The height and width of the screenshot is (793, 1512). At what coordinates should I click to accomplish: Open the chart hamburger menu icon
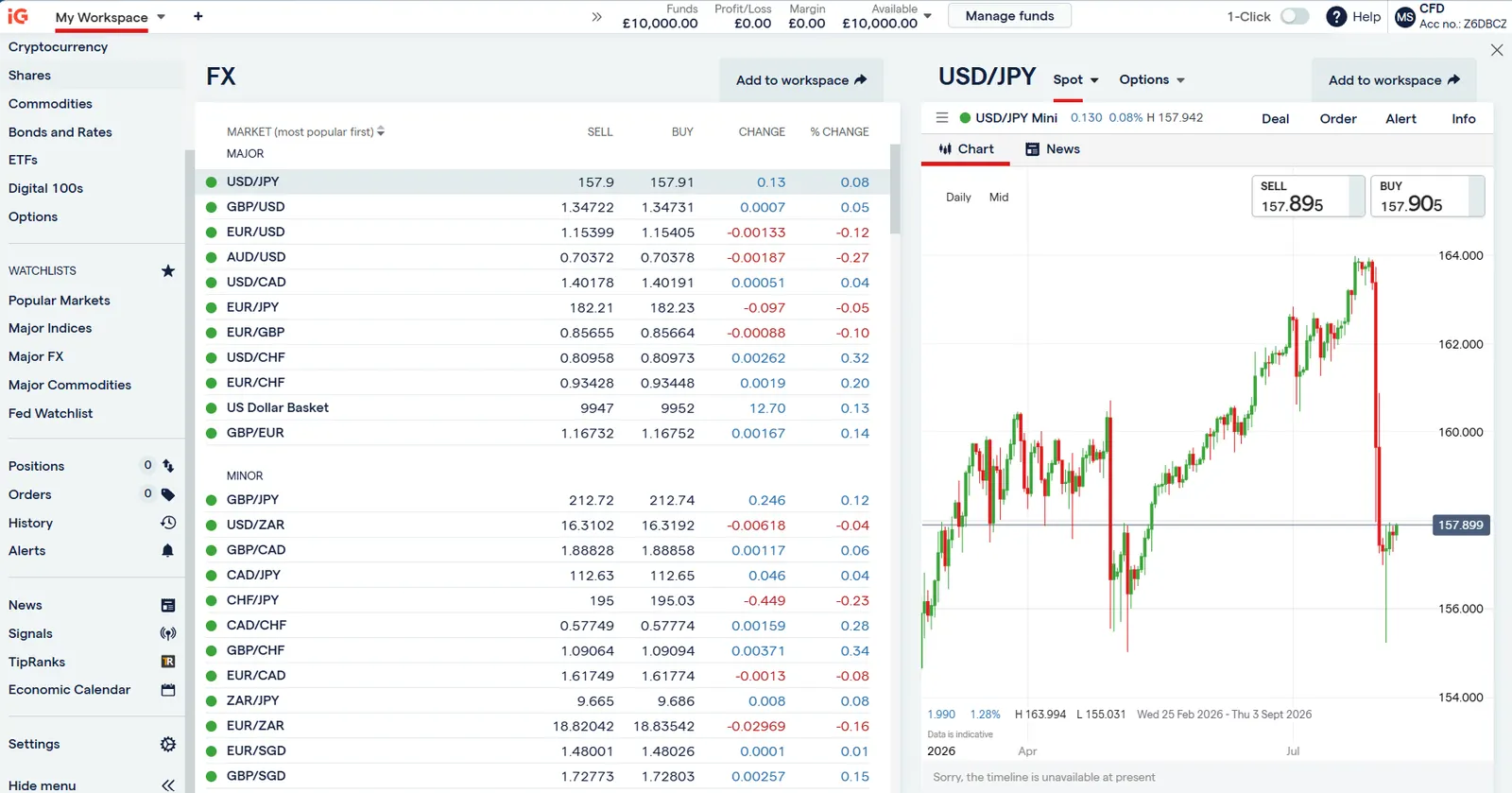[x=941, y=118]
